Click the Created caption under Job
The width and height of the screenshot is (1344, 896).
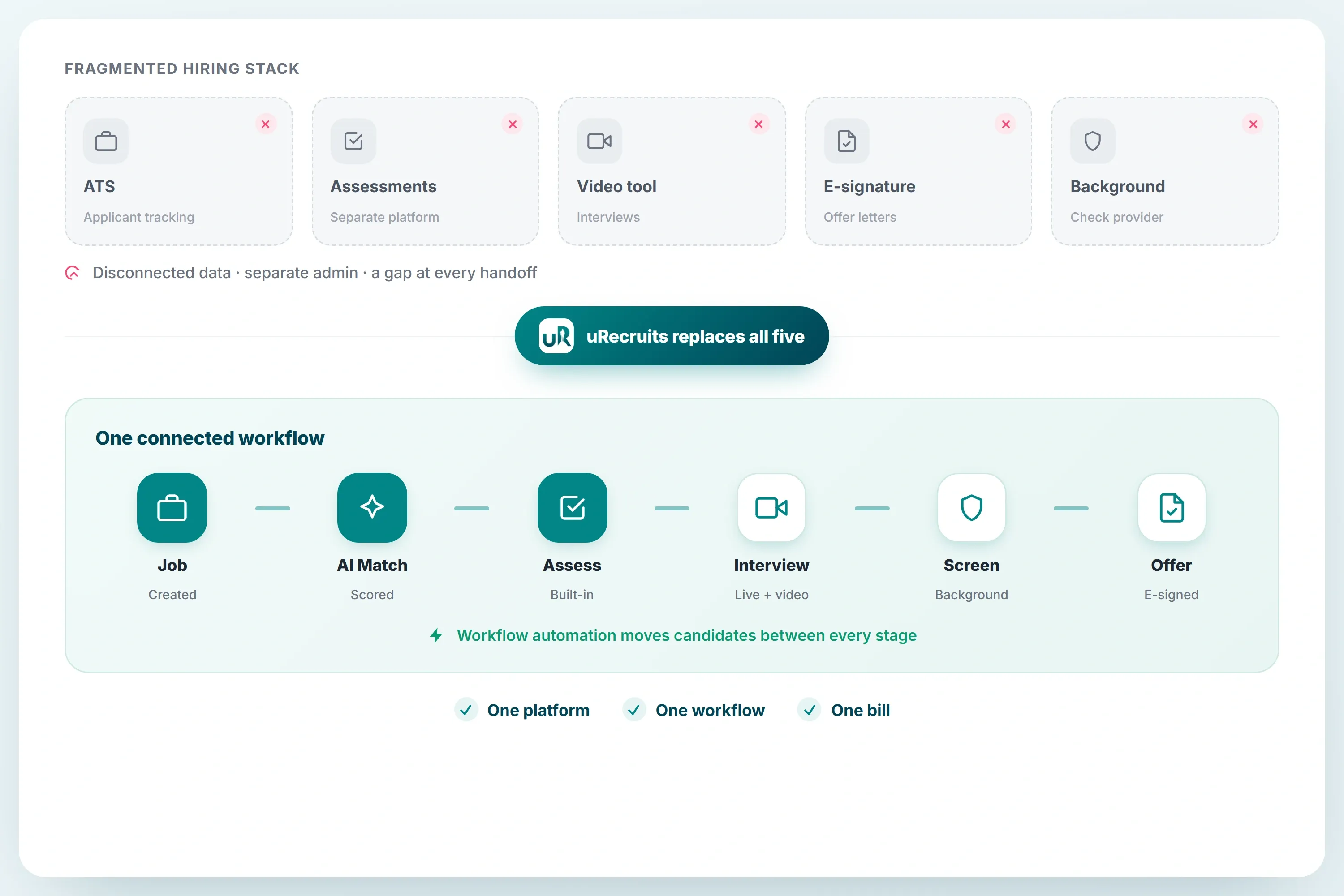coord(172,594)
